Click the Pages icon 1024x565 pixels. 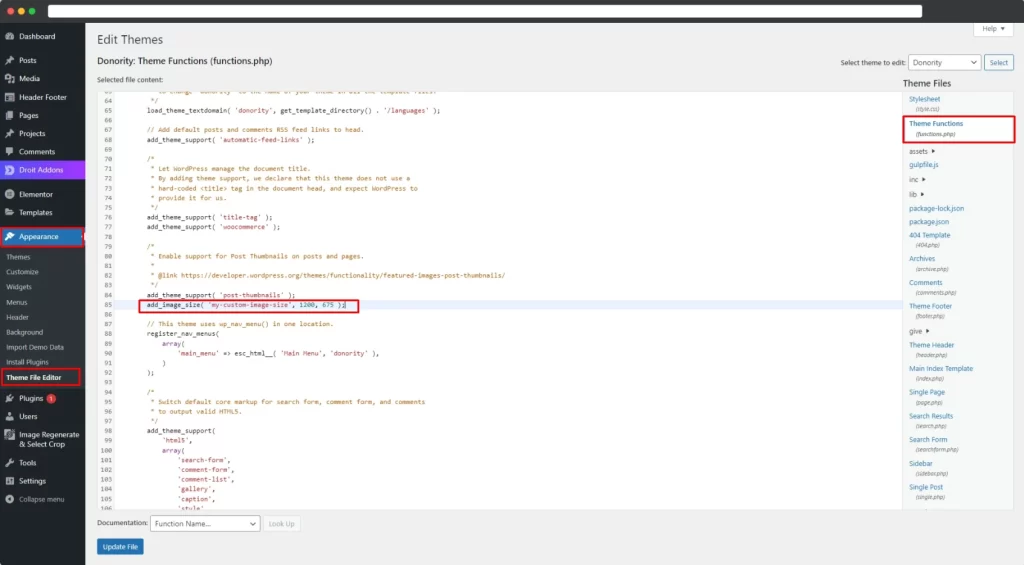(x=10, y=116)
